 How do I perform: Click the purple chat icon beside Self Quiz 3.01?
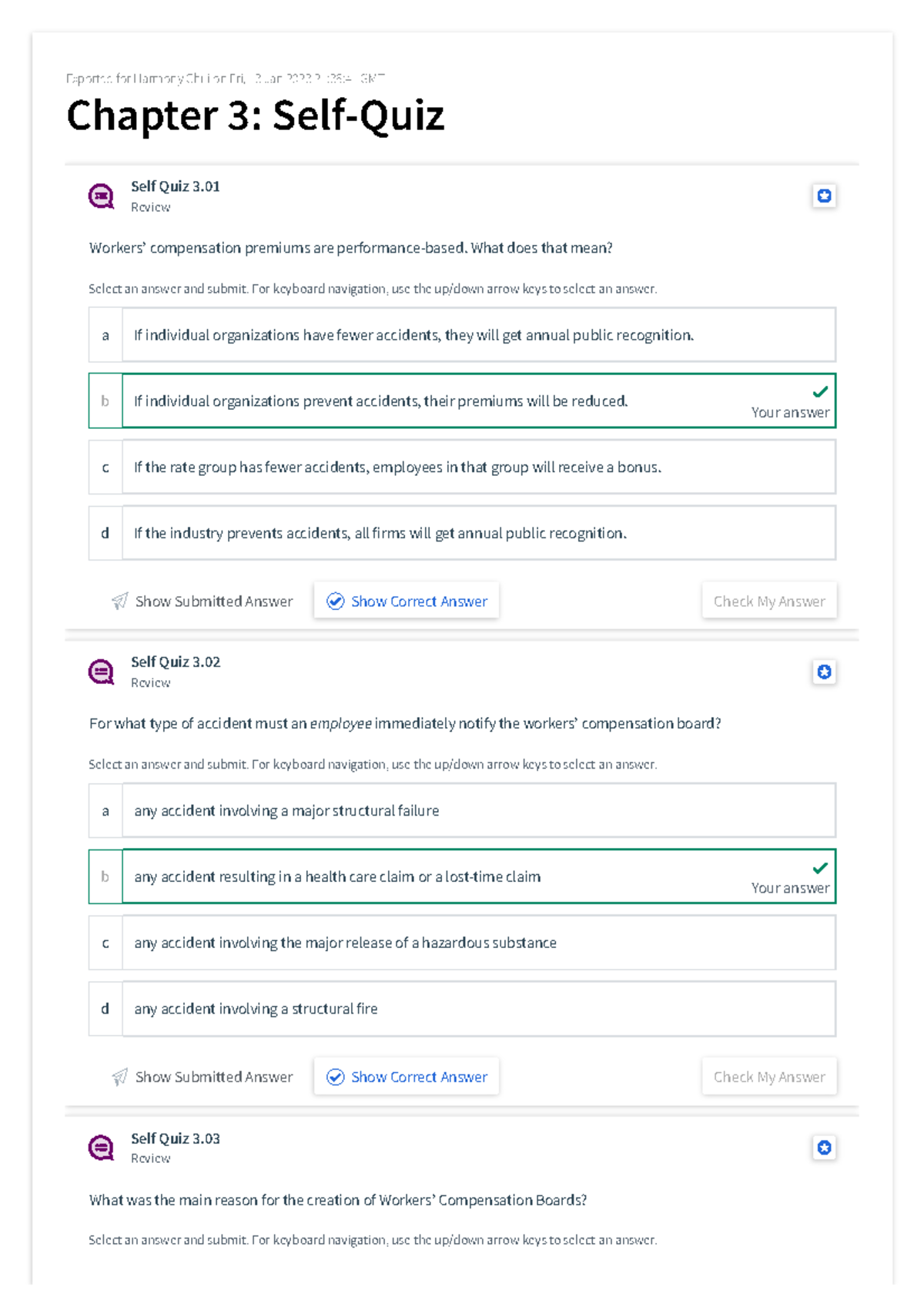point(101,196)
